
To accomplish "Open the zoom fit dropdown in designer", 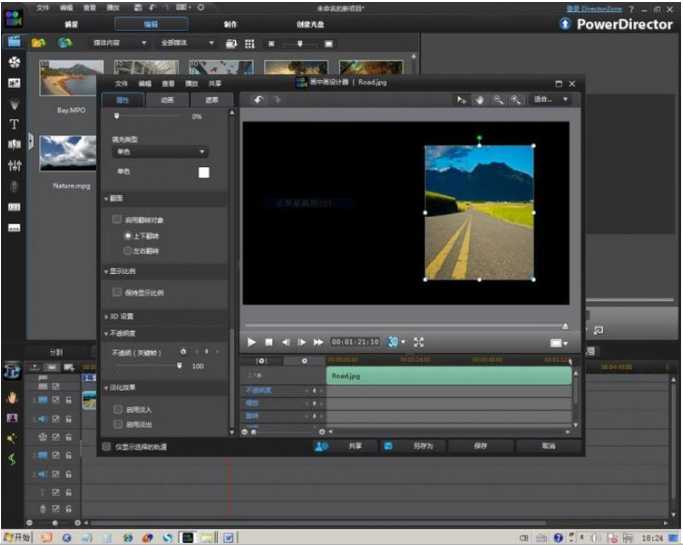I will pos(550,100).
